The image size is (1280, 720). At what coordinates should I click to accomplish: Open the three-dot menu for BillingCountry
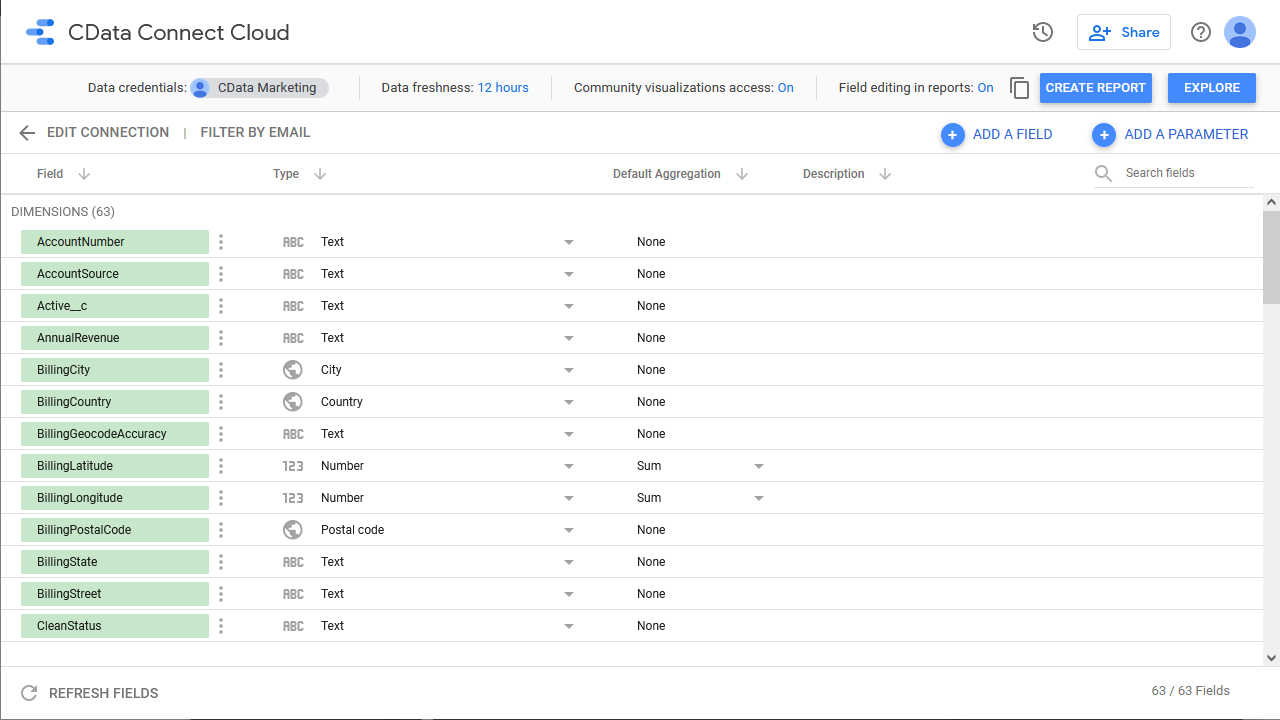221,402
